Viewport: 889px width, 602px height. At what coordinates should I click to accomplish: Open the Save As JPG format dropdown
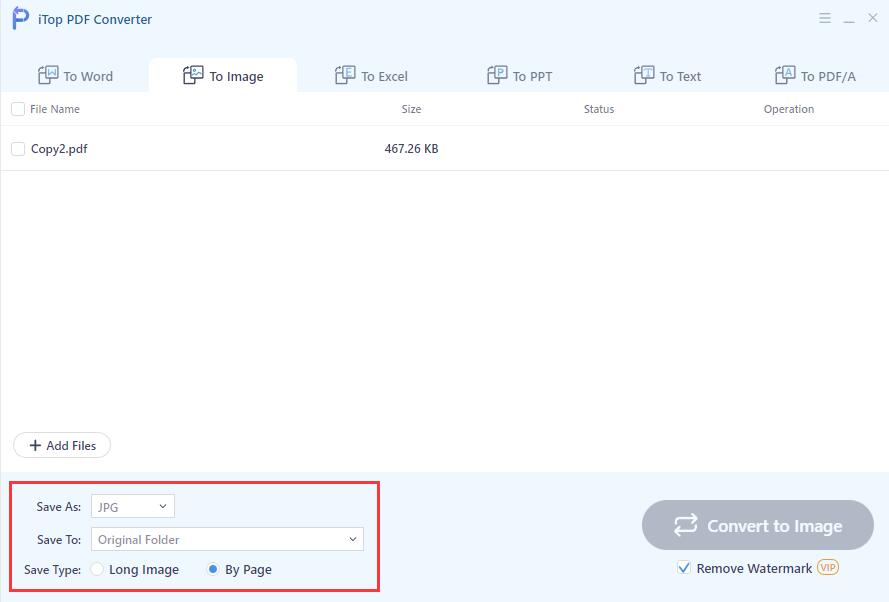pyautogui.click(x=133, y=507)
